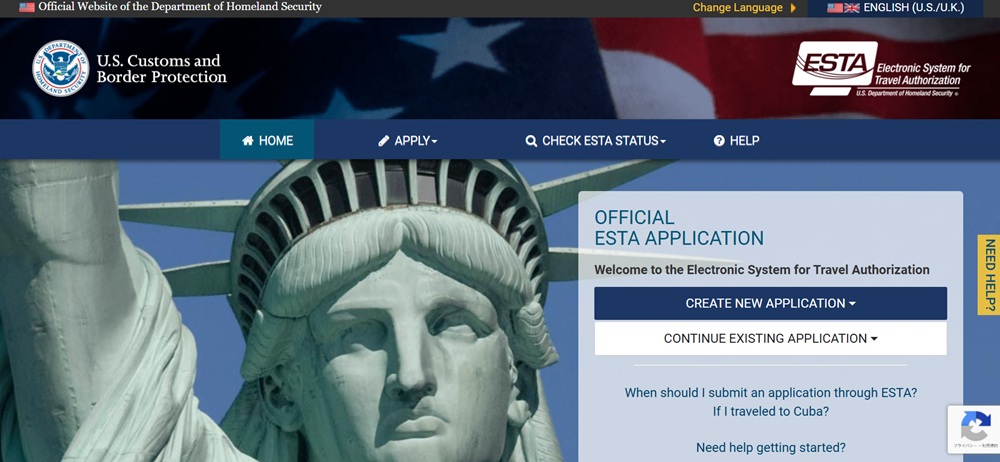Screen dimensions: 1000x462
Task: Click the pencil icon beside APPLY
Action: coord(384,141)
